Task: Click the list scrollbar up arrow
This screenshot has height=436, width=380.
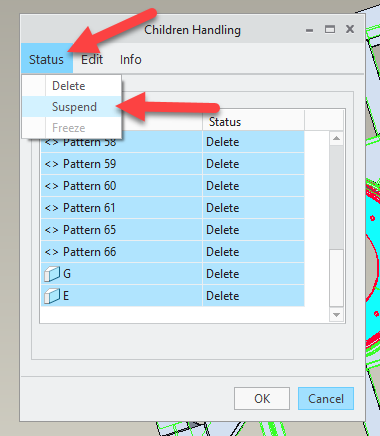Action: tap(336, 138)
